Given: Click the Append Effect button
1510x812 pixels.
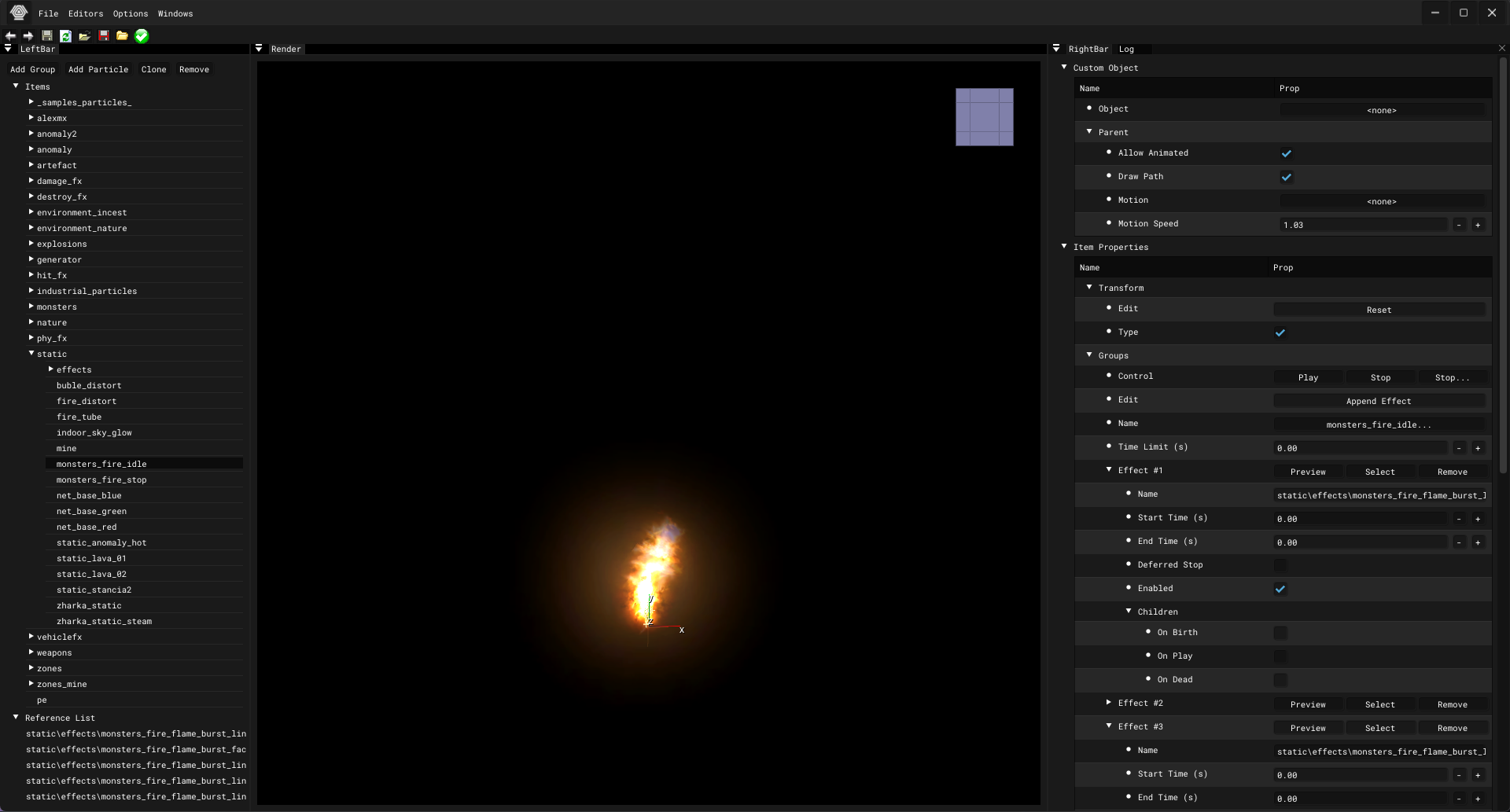Looking at the screenshot, I should pyautogui.click(x=1379, y=401).
